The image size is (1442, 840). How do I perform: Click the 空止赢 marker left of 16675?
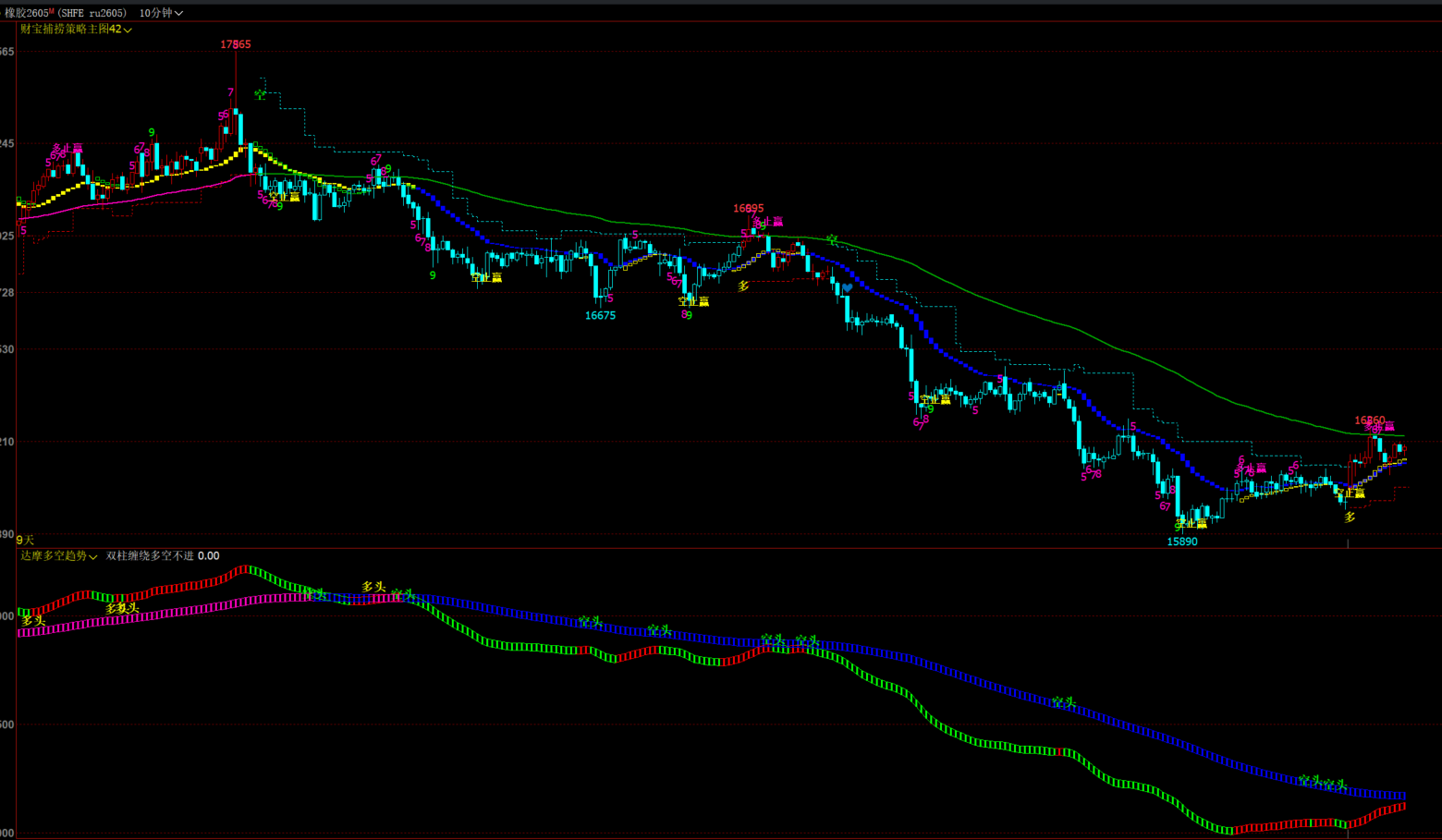click(x=486, y=277)
